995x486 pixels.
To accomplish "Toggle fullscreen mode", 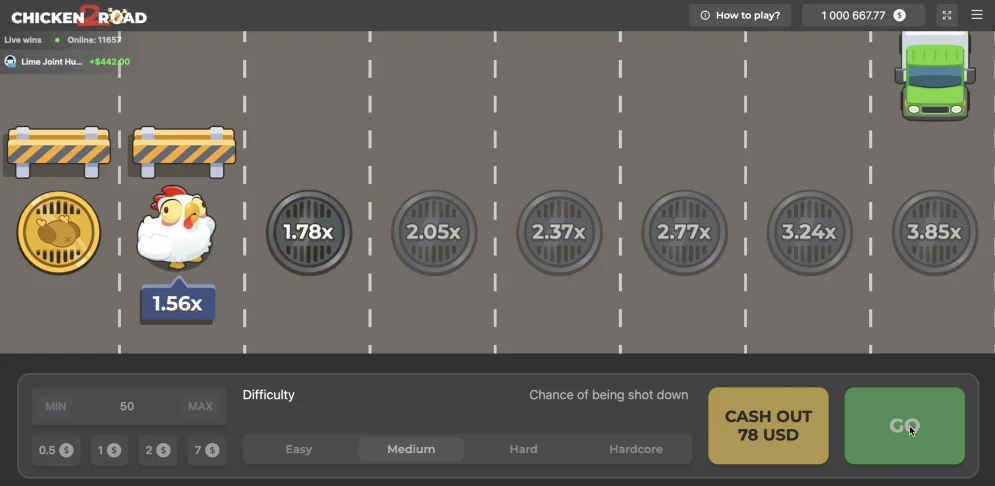I will pyautogui.click(x=946, y=16).
